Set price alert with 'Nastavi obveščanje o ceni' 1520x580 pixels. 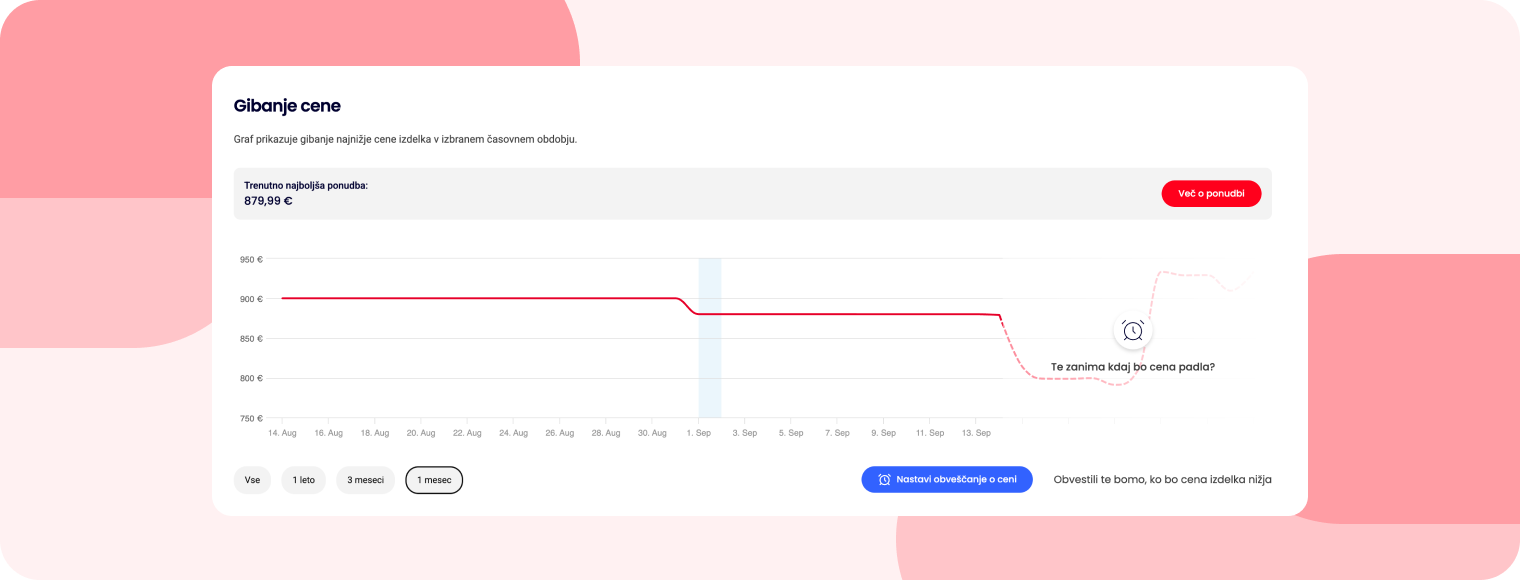pyautogui.click(x=947, y=480)
